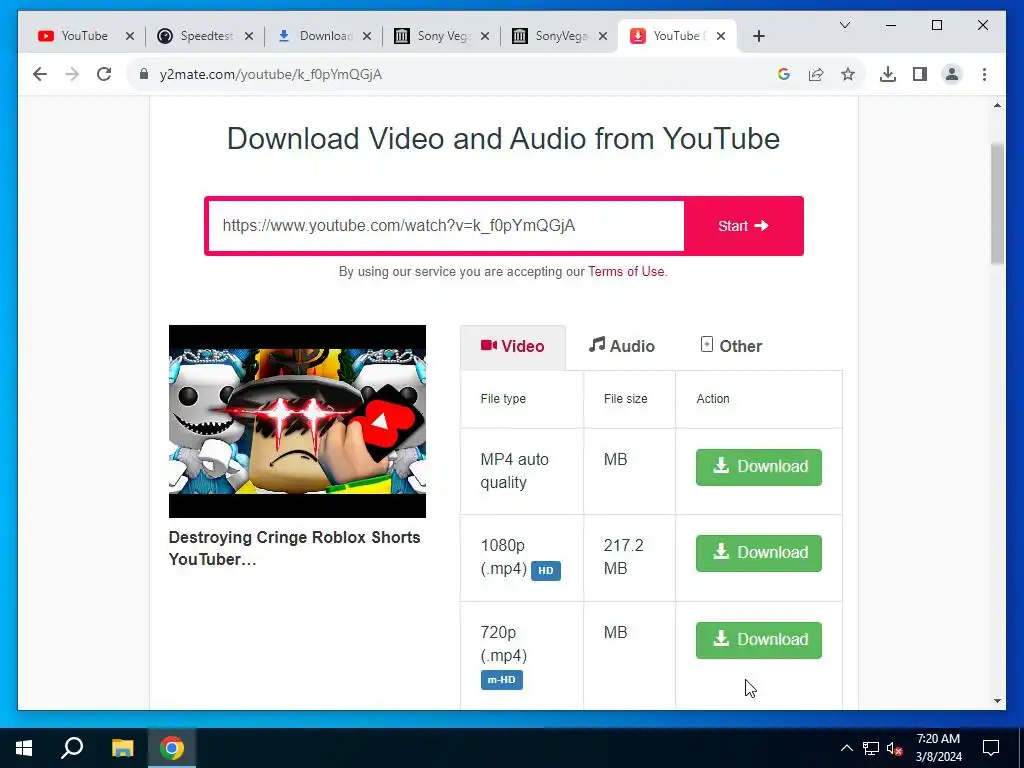Image resolution: width=1024 pixels, height=768 pixels.
Task: Click the HD badge on 1080p
Action: tap(545, 571)
